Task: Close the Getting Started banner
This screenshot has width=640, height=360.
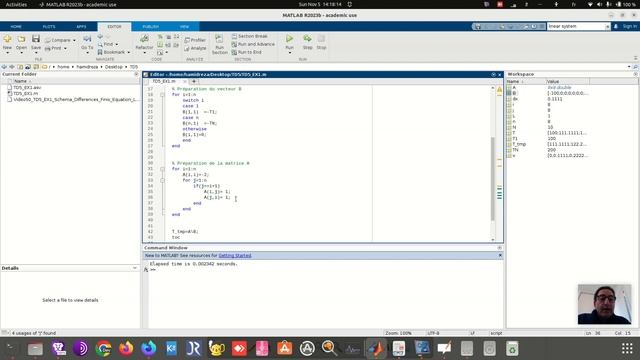Action: [500, 256]
